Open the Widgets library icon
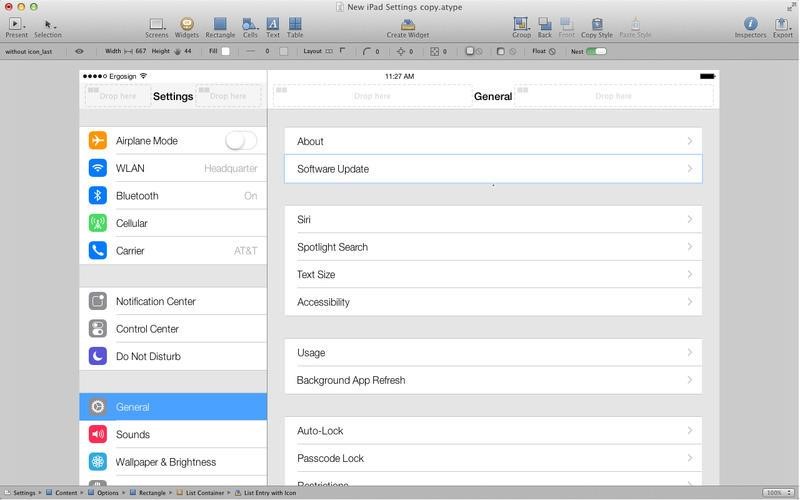The image size is (800, 500). coord(187,23)
